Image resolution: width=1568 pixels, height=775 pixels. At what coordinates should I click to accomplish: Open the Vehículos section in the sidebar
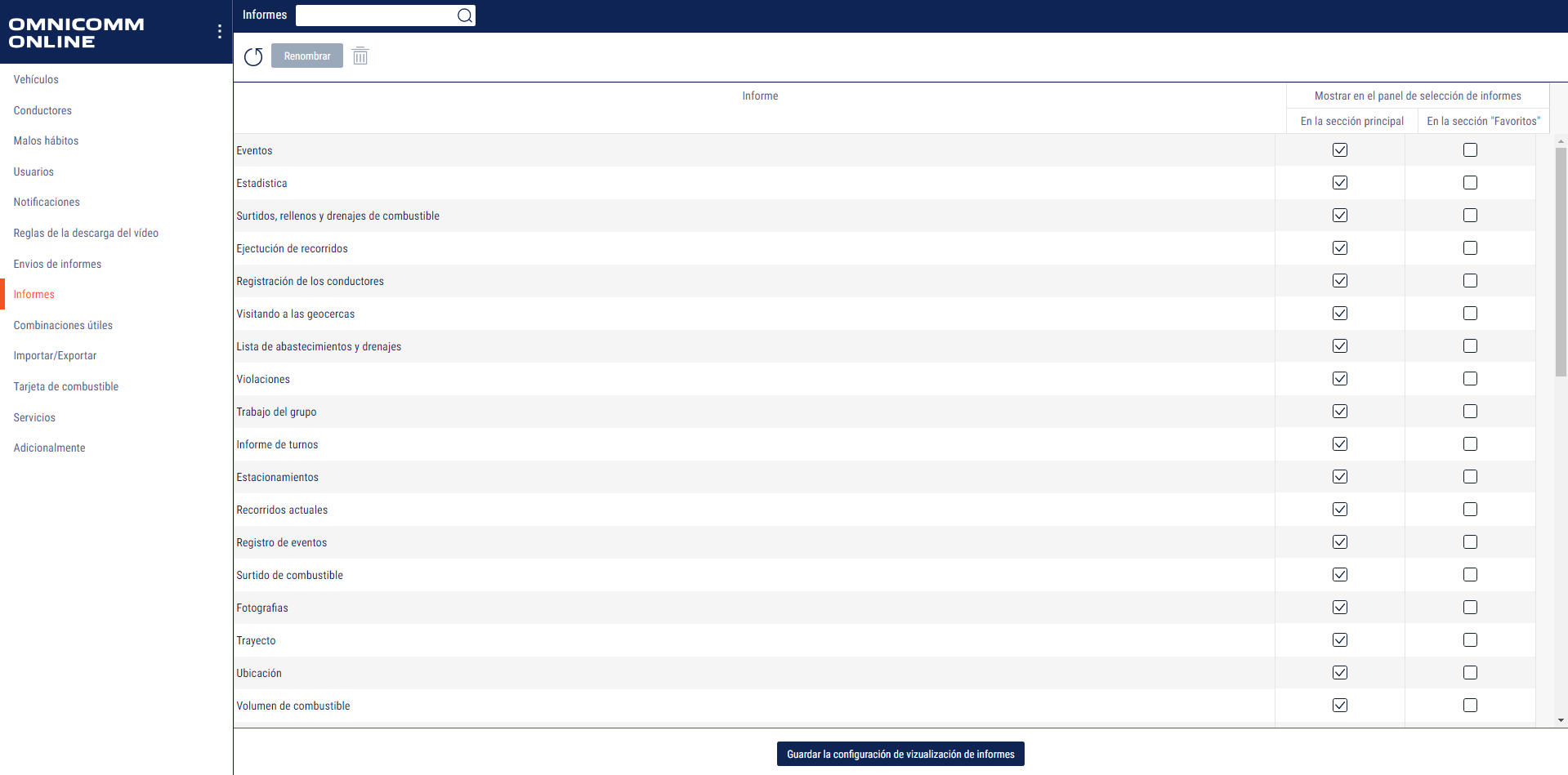coord(36,79)
